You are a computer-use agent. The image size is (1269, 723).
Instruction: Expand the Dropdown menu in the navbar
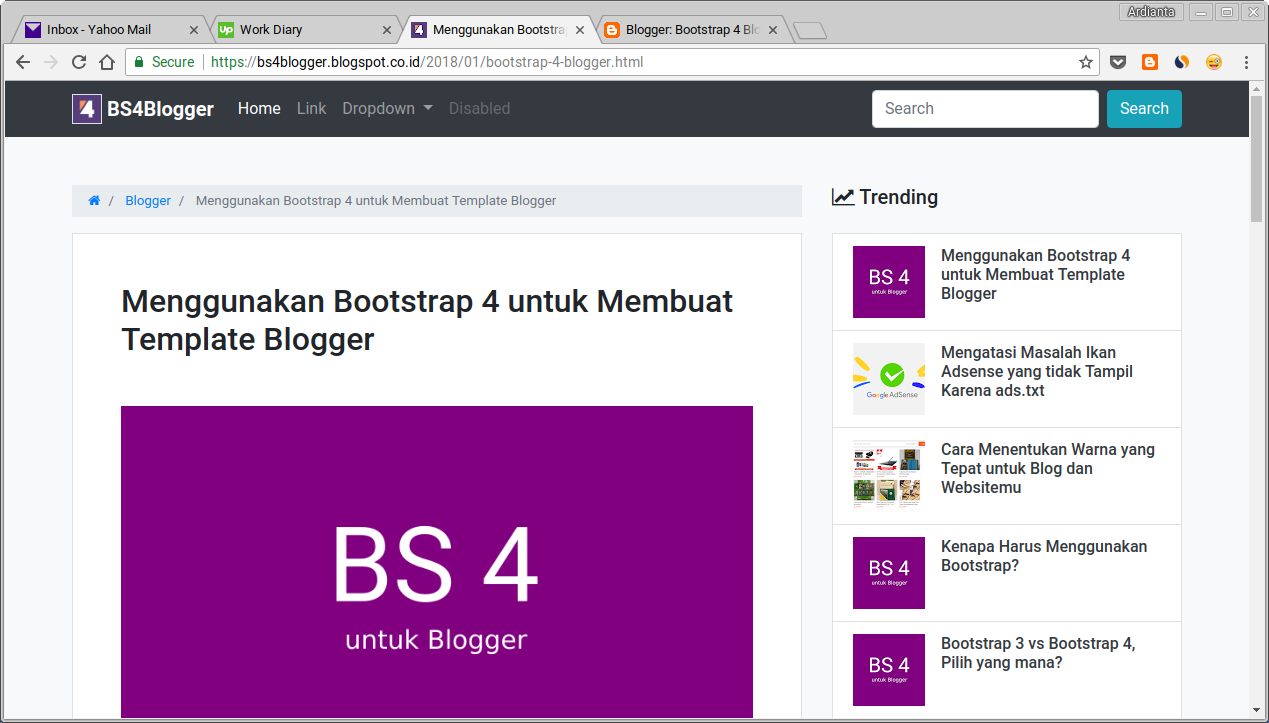[x=386, y=108]
